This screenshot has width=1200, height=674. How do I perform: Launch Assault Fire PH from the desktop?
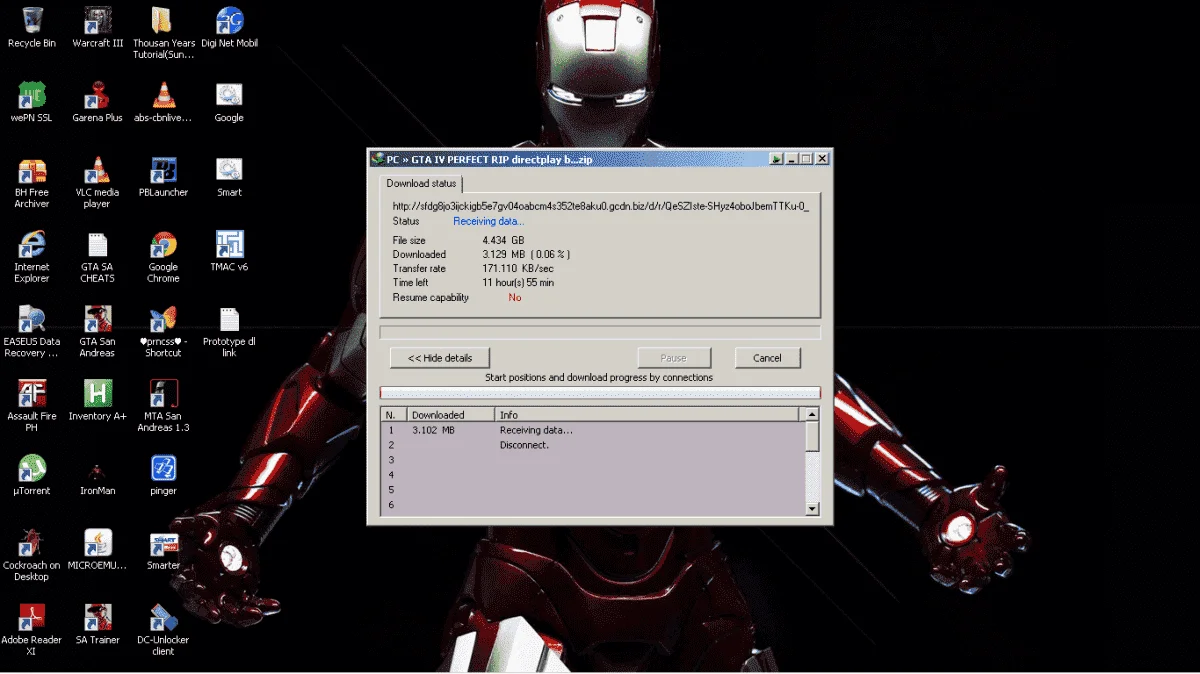(x=32, y=405)
